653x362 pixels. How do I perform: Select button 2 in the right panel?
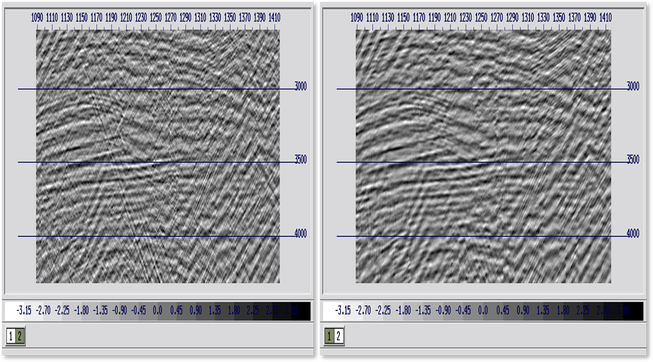[339, 336]
